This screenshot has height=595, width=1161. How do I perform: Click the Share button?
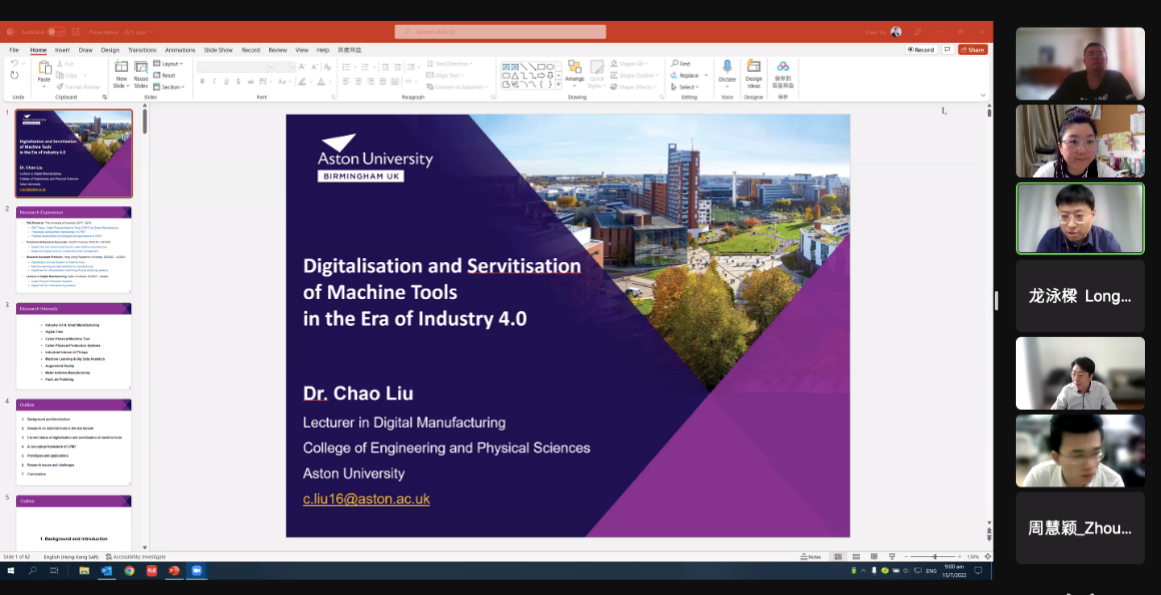(x=972, y=49)
